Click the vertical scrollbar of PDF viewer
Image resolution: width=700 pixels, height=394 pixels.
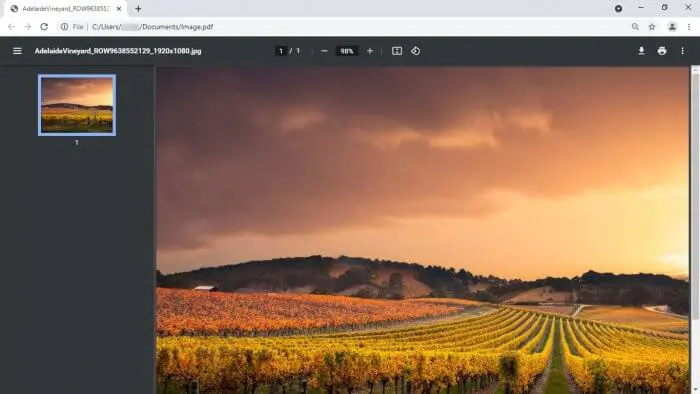coord(695,196)
